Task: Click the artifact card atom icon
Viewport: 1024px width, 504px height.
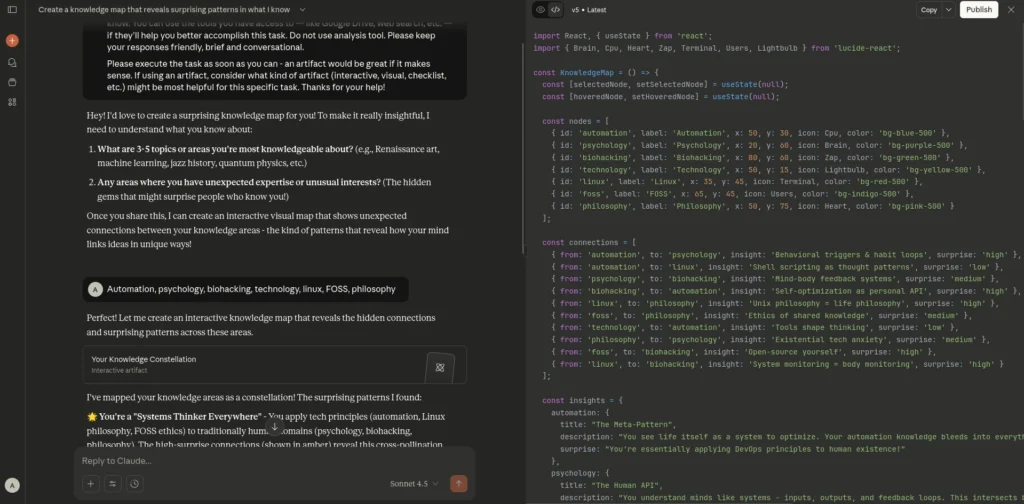Action: [440, 368]
